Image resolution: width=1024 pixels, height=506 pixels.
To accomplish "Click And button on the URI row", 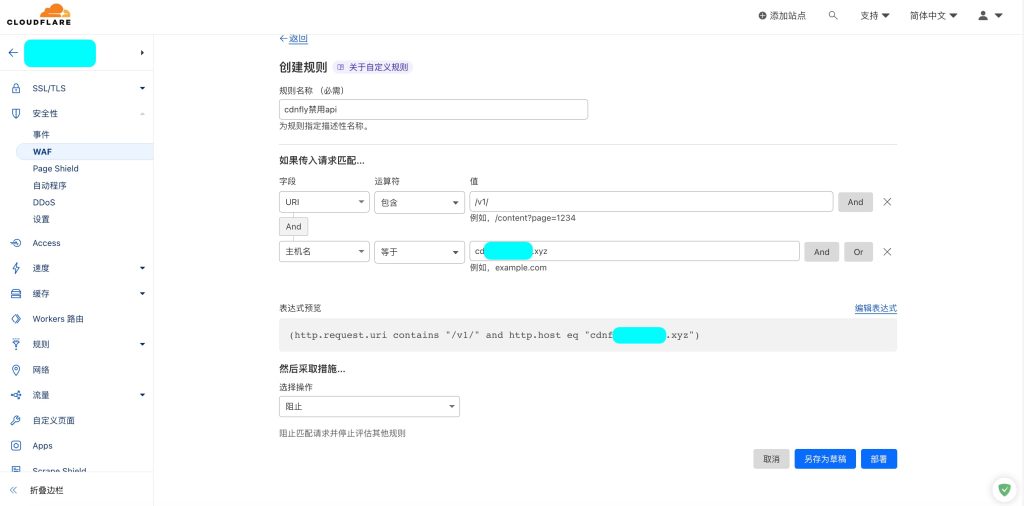I will [x=856, y=202].
